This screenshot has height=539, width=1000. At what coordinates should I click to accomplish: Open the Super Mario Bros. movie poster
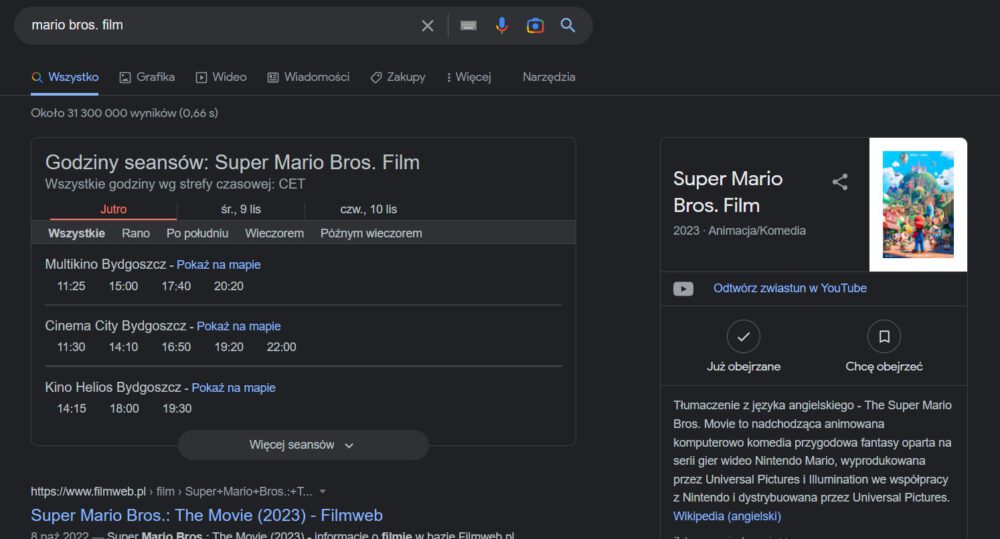pos(918,204)
